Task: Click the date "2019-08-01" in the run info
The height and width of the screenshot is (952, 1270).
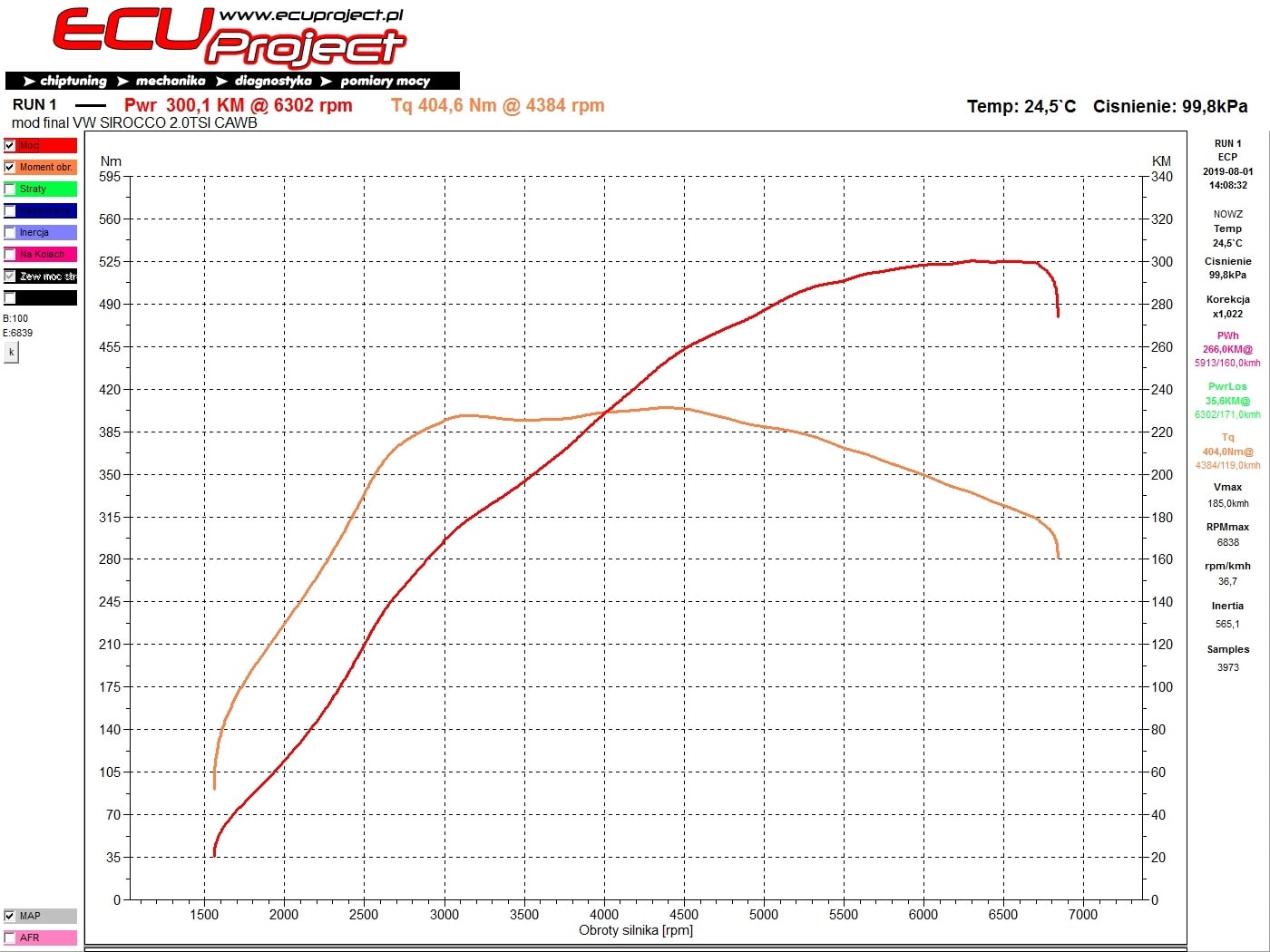Action: coord(1228,171)
